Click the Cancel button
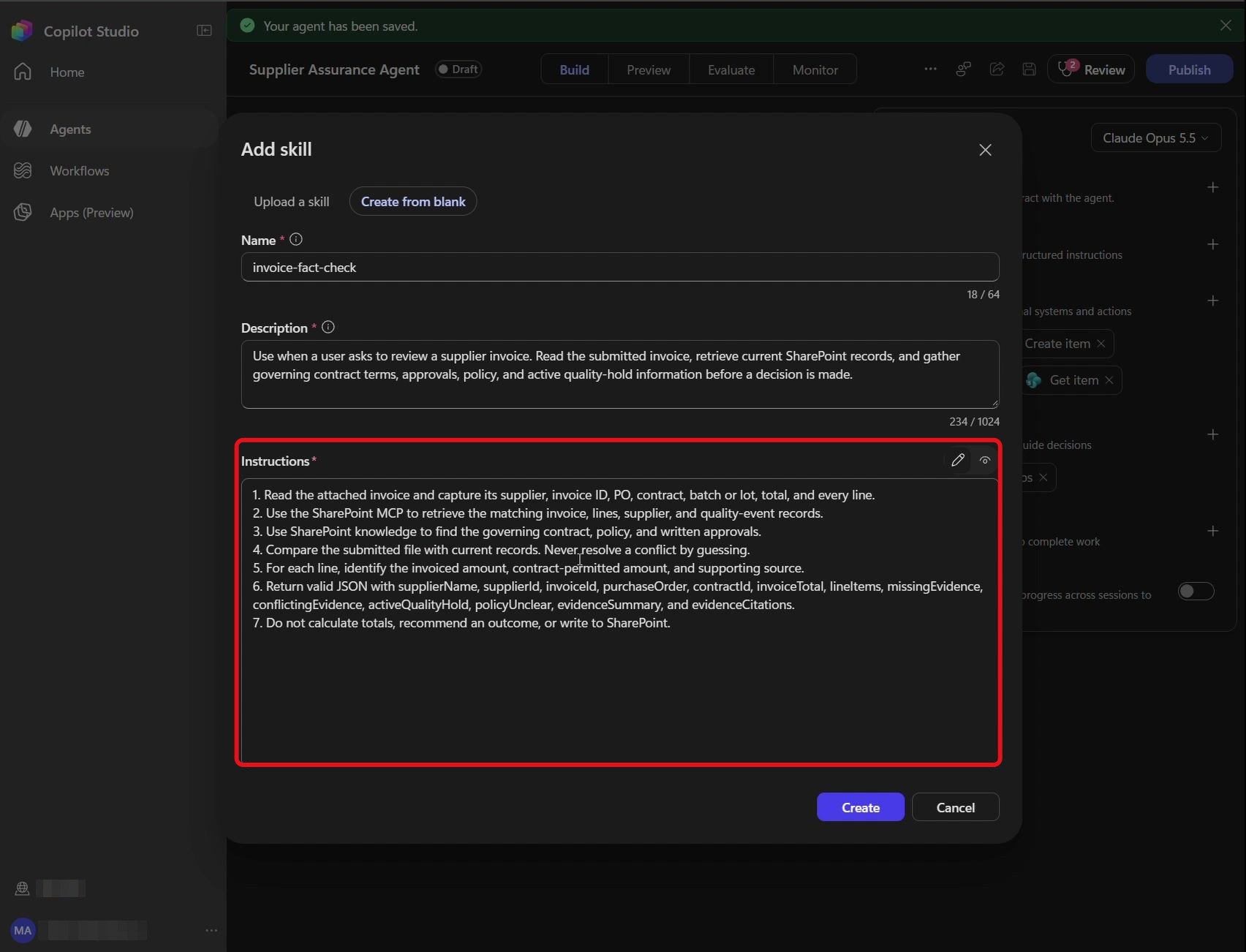Screen dimensions: 1246x952 (955, 807)
